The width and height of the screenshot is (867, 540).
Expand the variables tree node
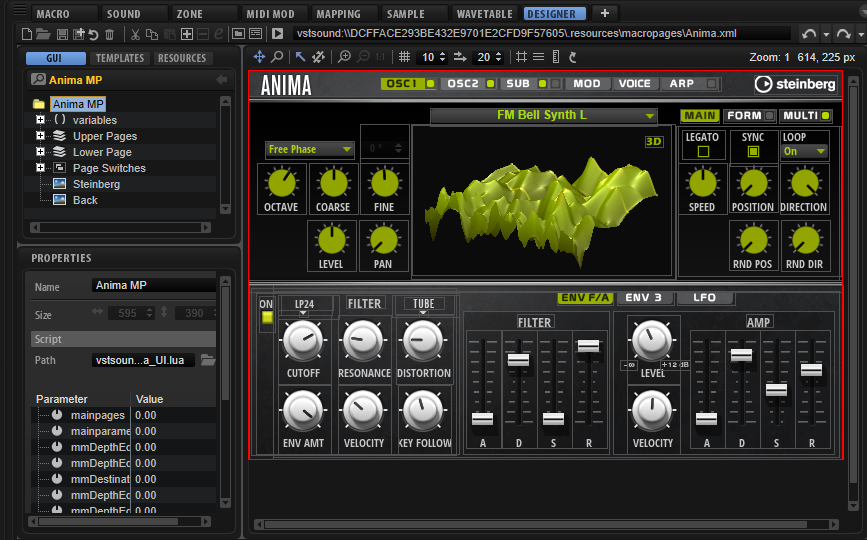click(40, 119)
